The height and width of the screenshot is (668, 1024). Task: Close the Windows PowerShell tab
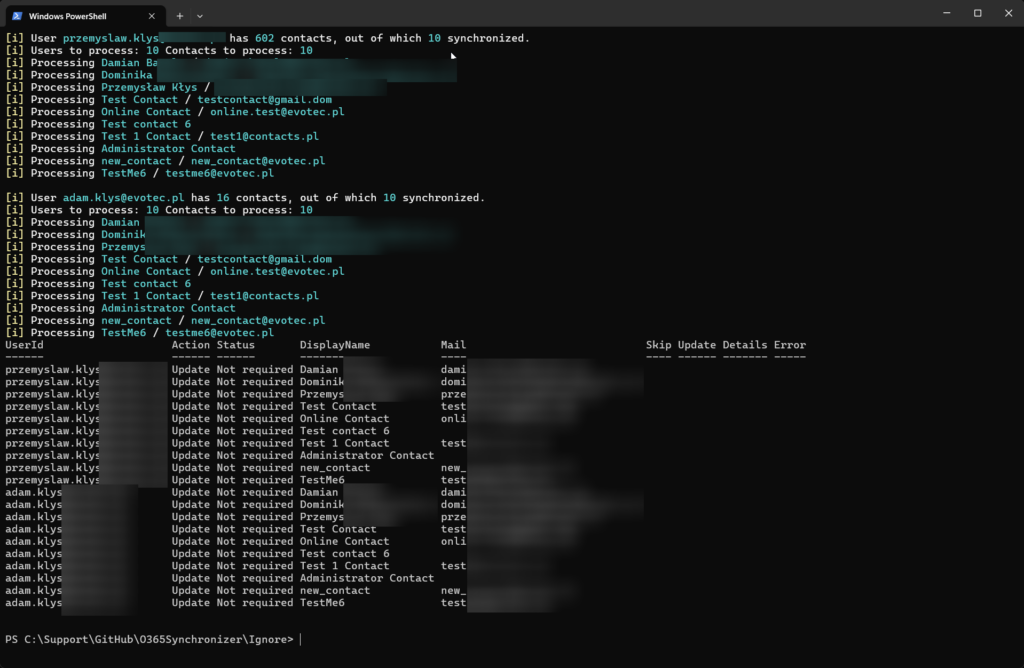coord(151,16)
